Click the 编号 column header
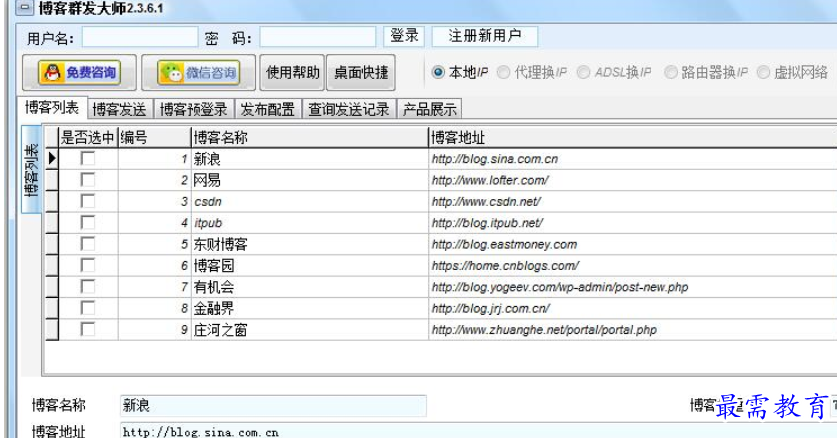The image size is (837, 438). 154,138
